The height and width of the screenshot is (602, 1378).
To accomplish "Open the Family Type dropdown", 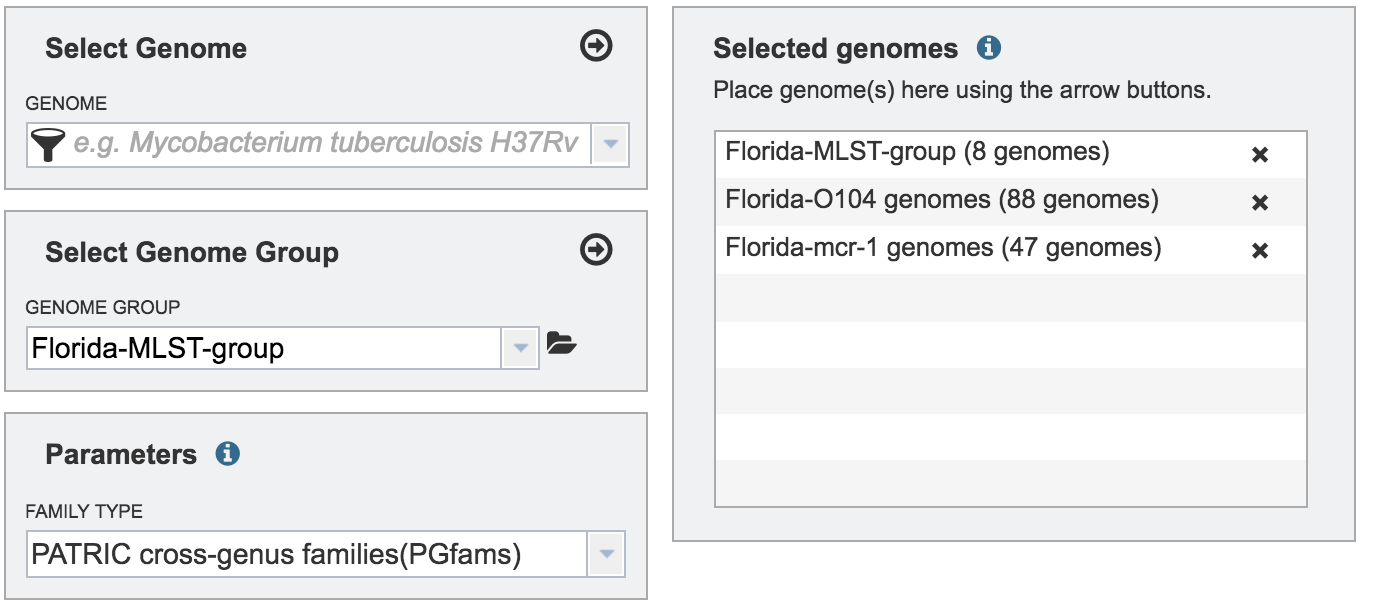I will [606, 554].
